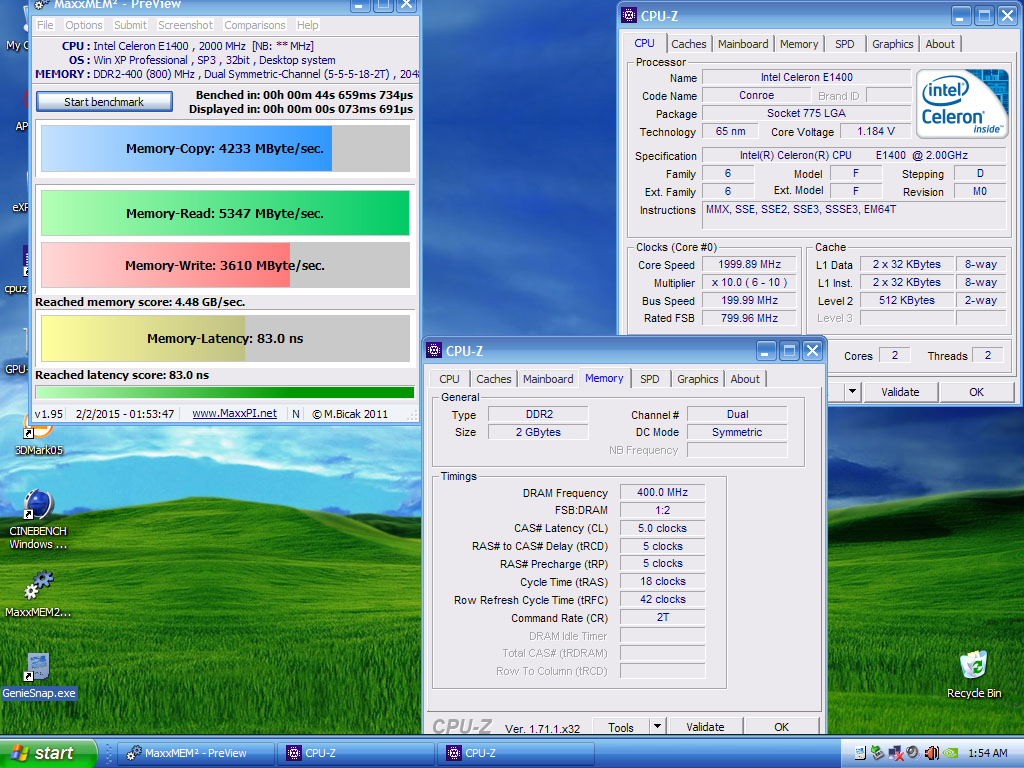The height and width of the screenshot is (768, 1024).
Task: Switch to Caches tab in CPU-Z CPU window
Action: coord(688,44)
